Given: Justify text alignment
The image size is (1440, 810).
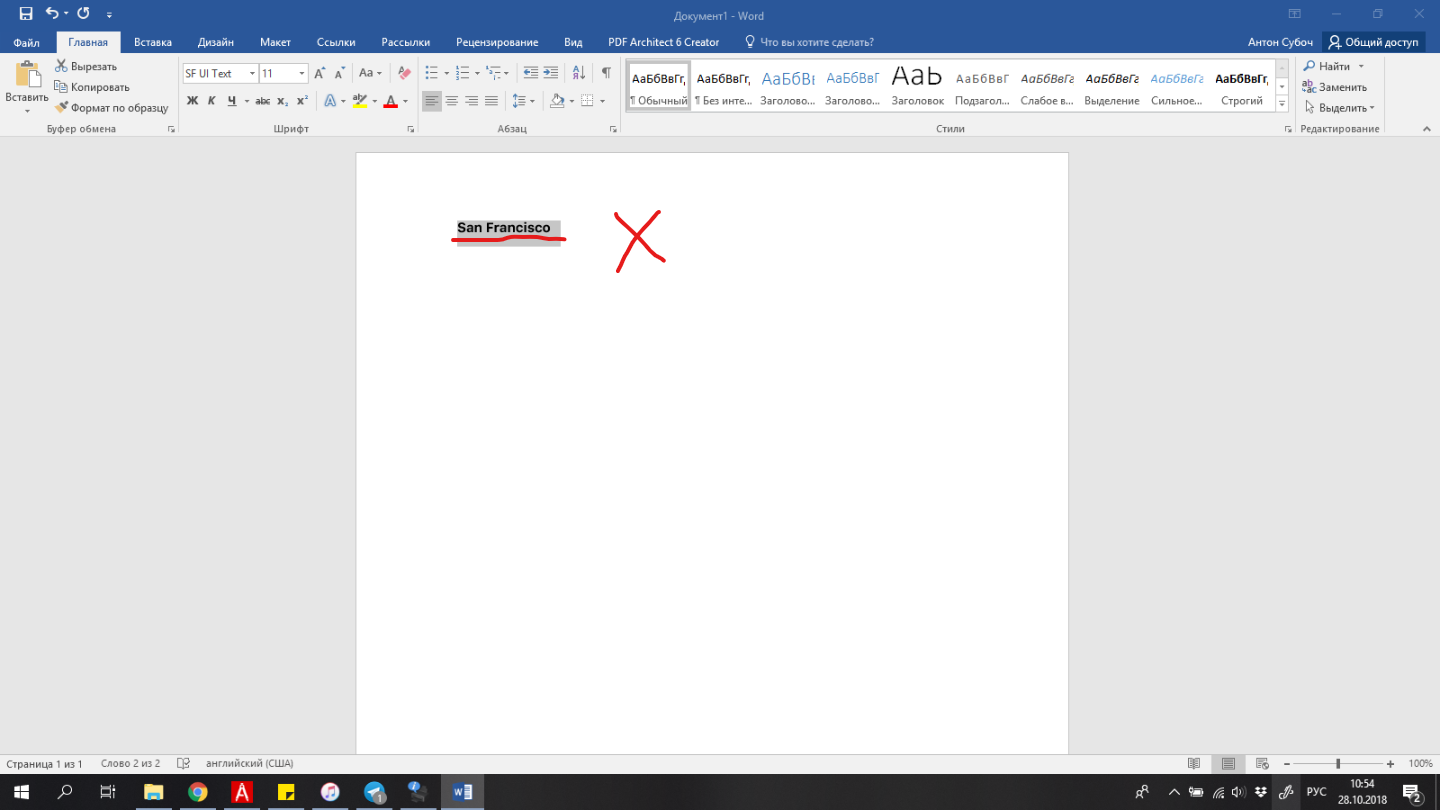Looking at the screenshot, I should point(491,101).
